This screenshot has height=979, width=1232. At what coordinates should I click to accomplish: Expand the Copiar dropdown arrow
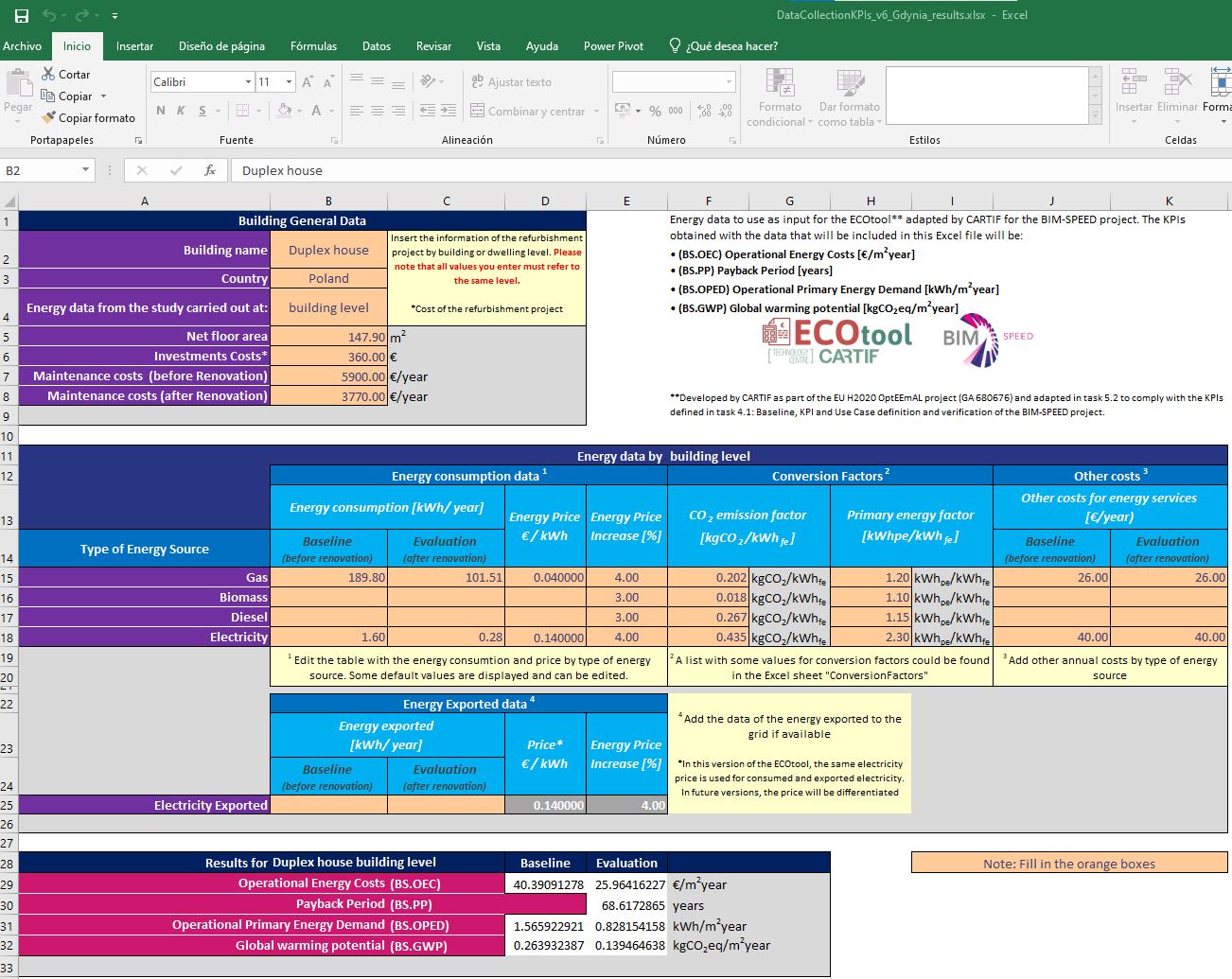[x=103, y=96]
